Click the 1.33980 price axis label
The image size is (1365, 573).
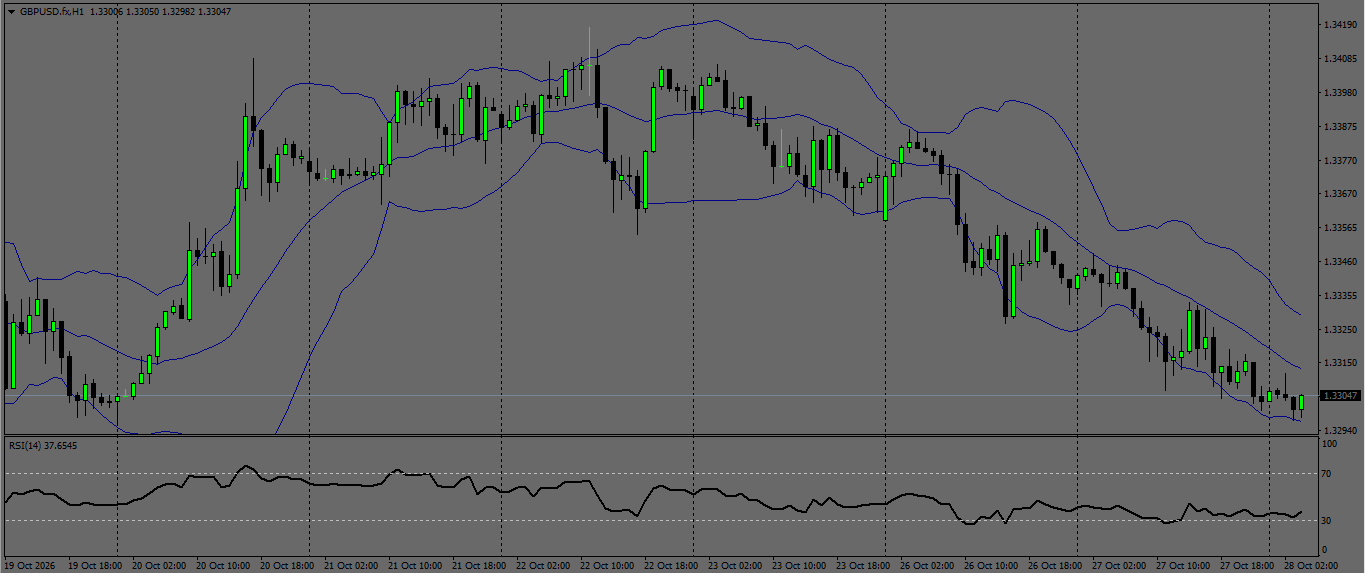pyautogui.click(x=1339, y=92)
